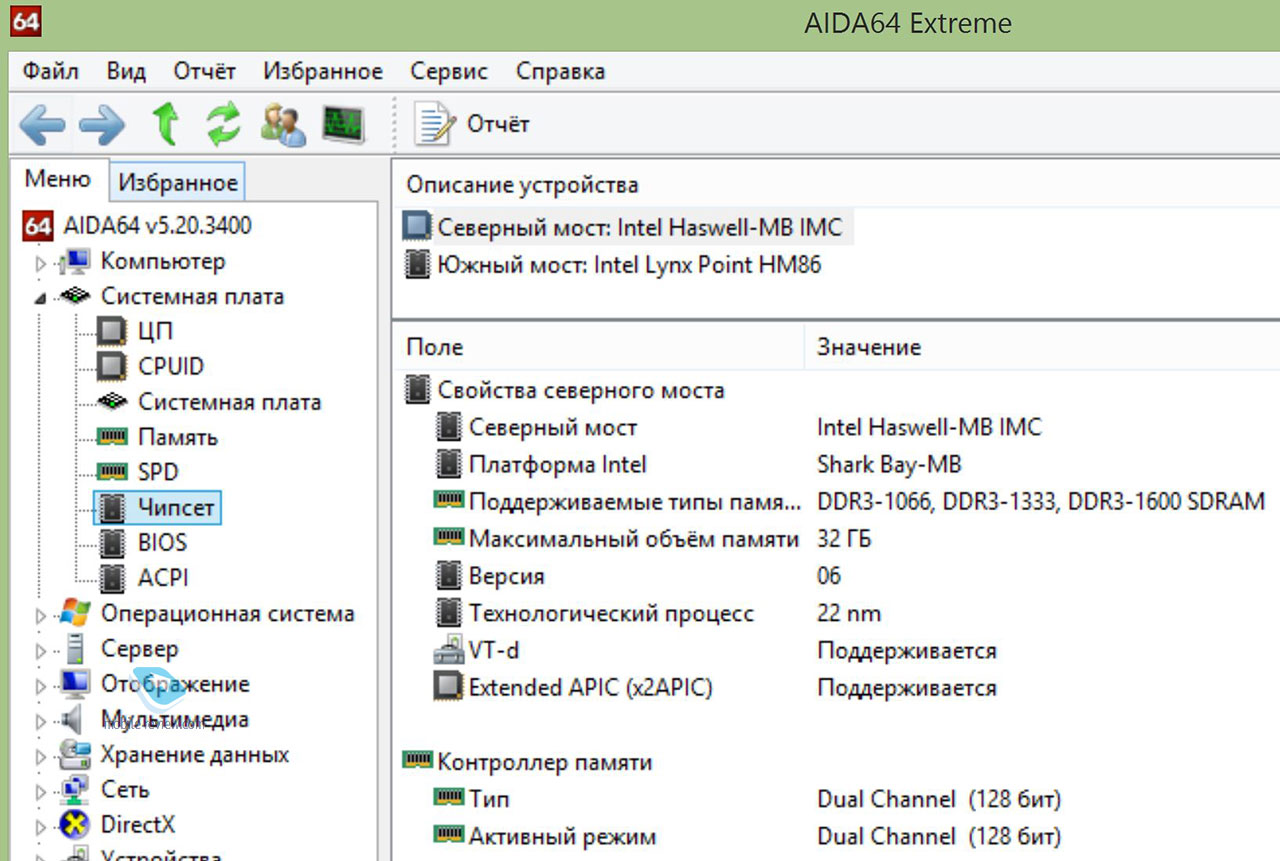The height and width of the screenshot is (861, 1280).
Task: Open the Справка menu
Action: 560,72
